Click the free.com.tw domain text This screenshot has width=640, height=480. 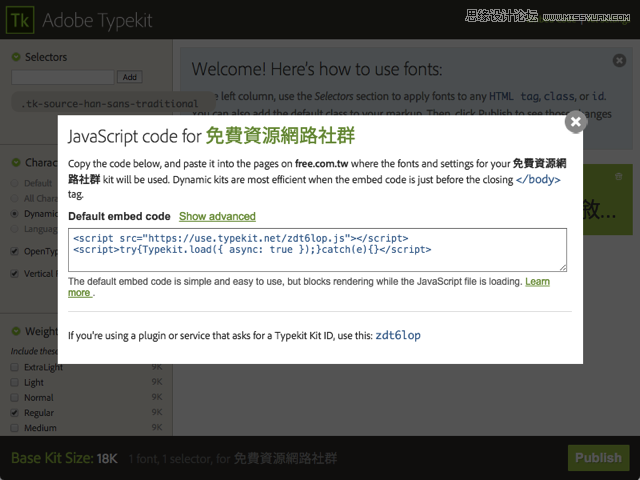click(x=322, y=164)
